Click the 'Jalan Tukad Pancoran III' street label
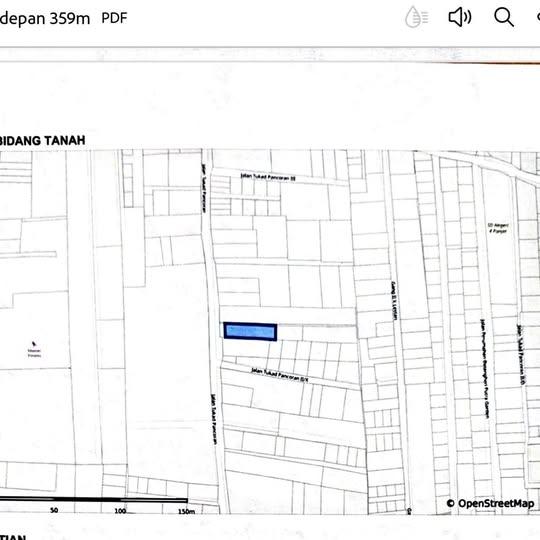This screenshot has width=540, height=540. coord(268,177)
